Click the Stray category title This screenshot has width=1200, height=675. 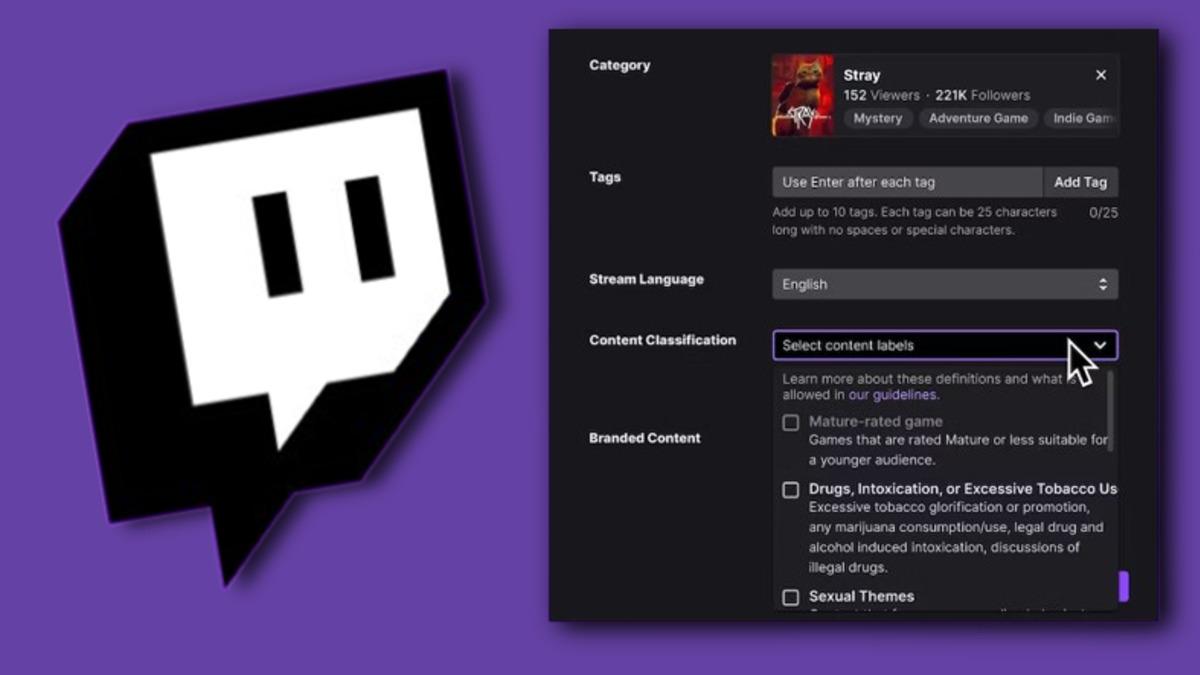coord(861,75)
